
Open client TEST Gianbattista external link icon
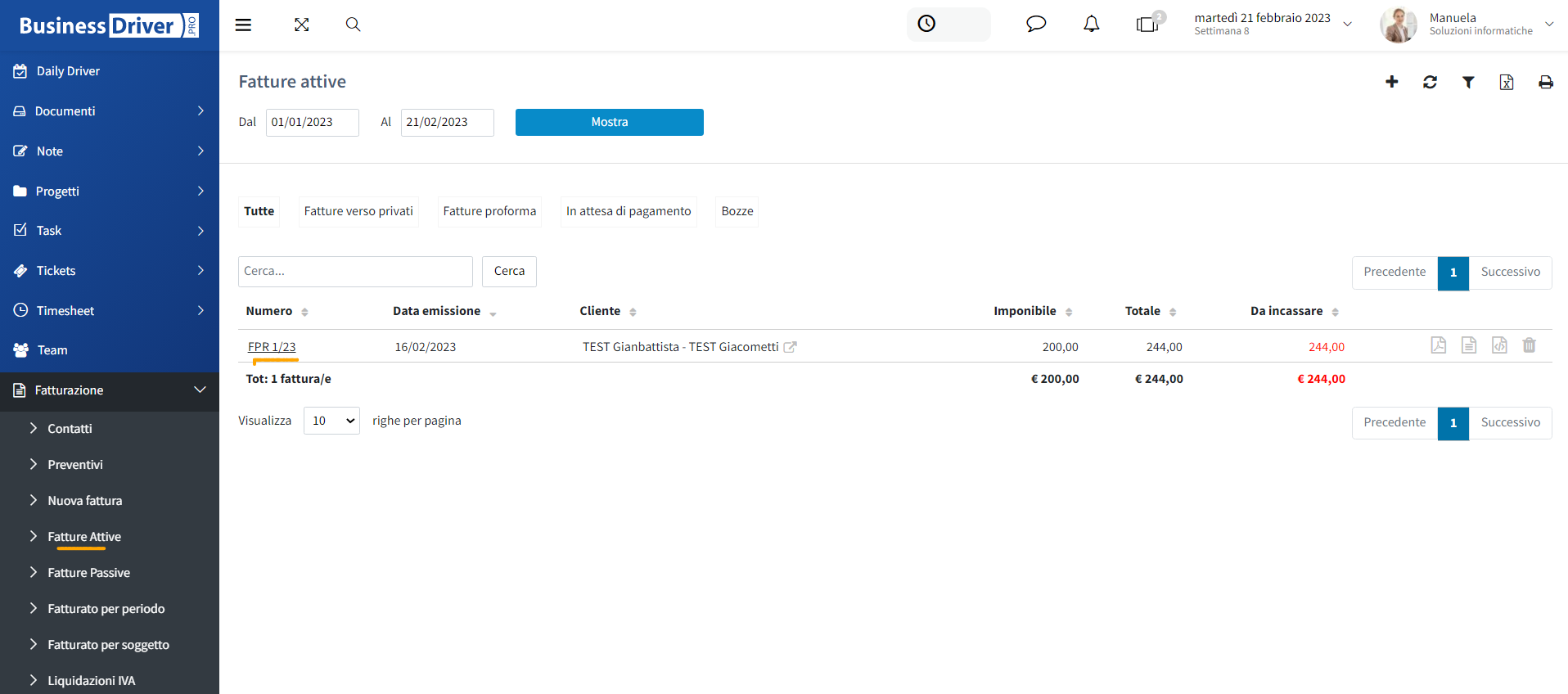[x=790, y=347]
